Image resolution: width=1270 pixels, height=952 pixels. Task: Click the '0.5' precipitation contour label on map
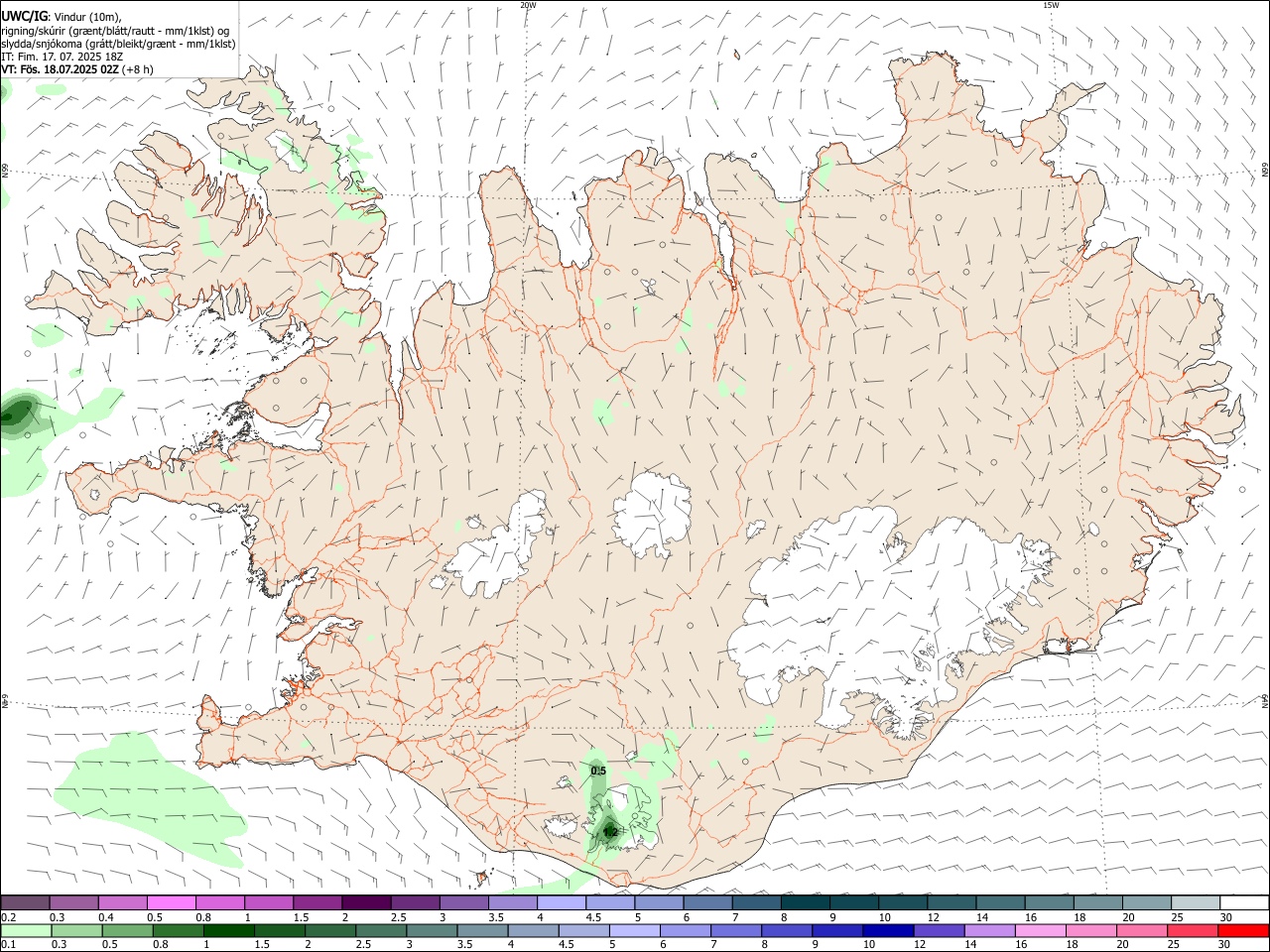(x=598, y=771)
